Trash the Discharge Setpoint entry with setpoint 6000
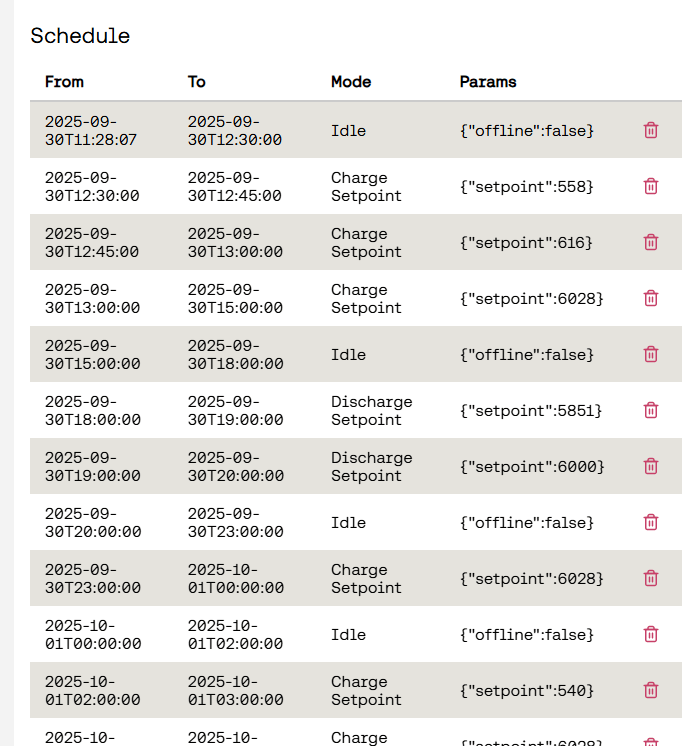Viewport: 687px width, 746px height. click(651, 466)
